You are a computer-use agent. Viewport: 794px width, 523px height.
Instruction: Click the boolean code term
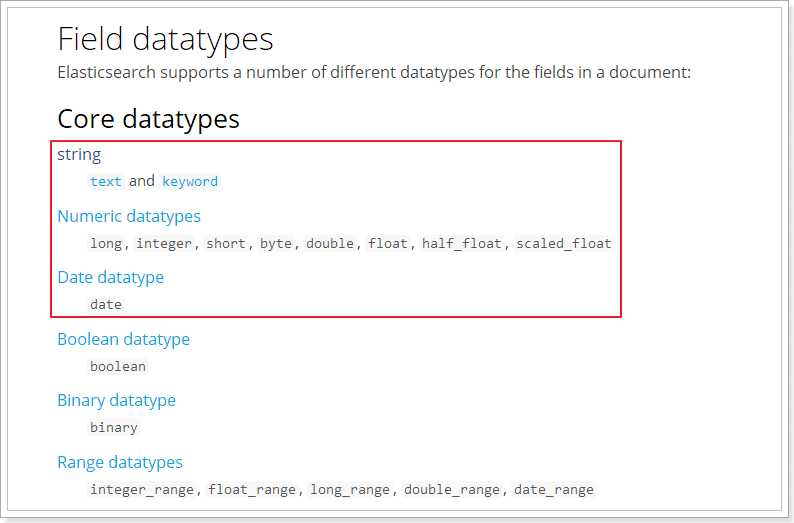[x=118, y=367]
